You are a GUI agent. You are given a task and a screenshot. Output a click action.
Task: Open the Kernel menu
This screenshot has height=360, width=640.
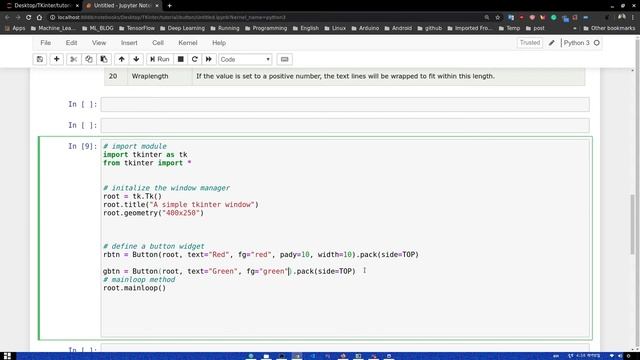188,43
